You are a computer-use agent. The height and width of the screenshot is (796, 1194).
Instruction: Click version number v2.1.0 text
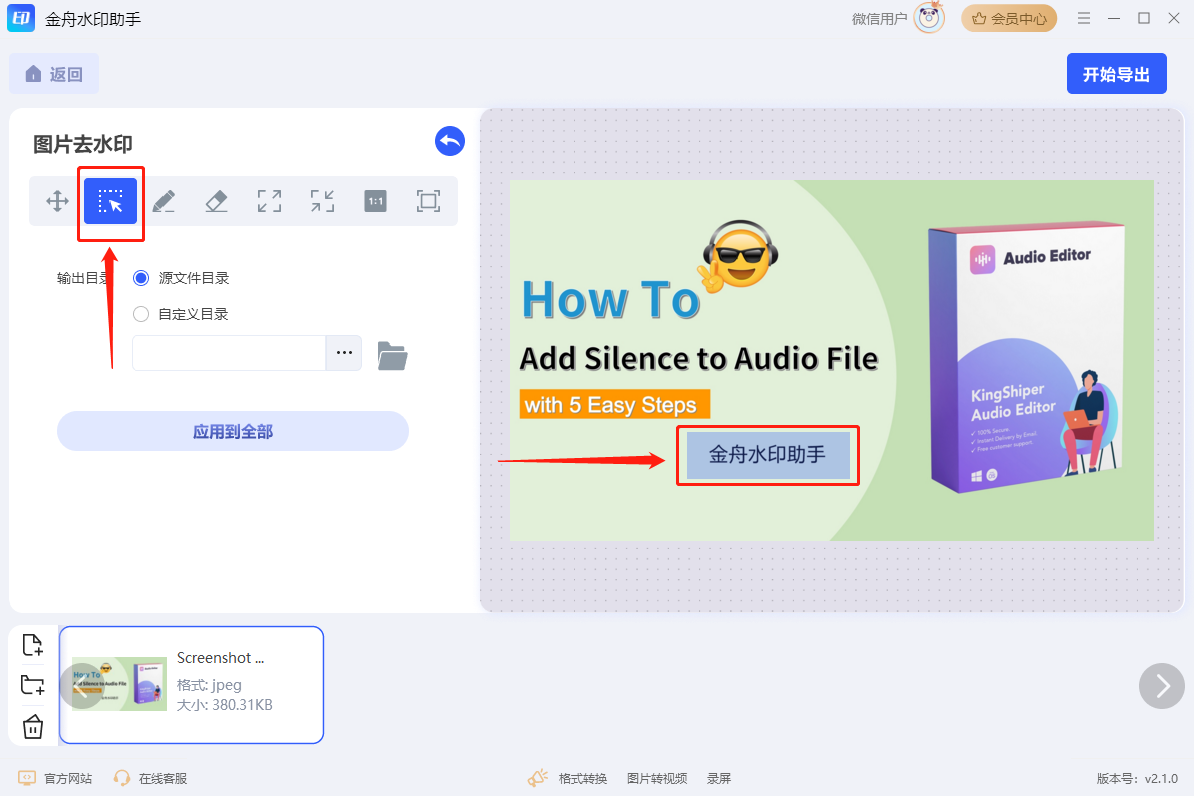1137,778
